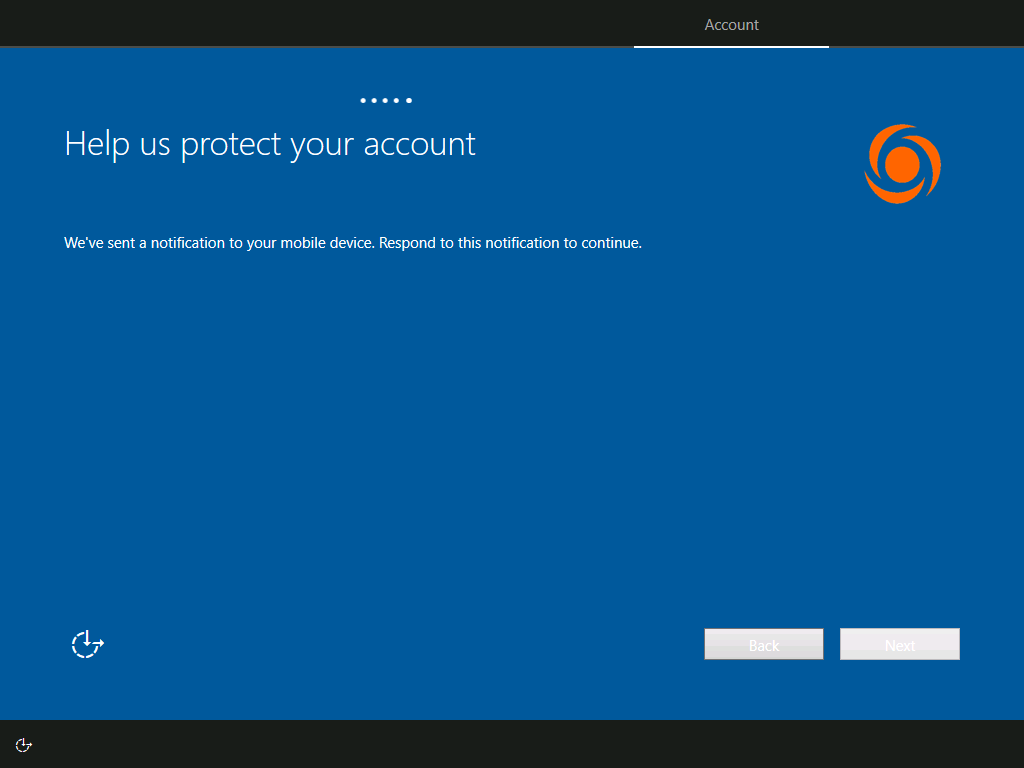Click the "Help us protect your account" heading
Screen dimensions: 1024x768
pos(270,144)
